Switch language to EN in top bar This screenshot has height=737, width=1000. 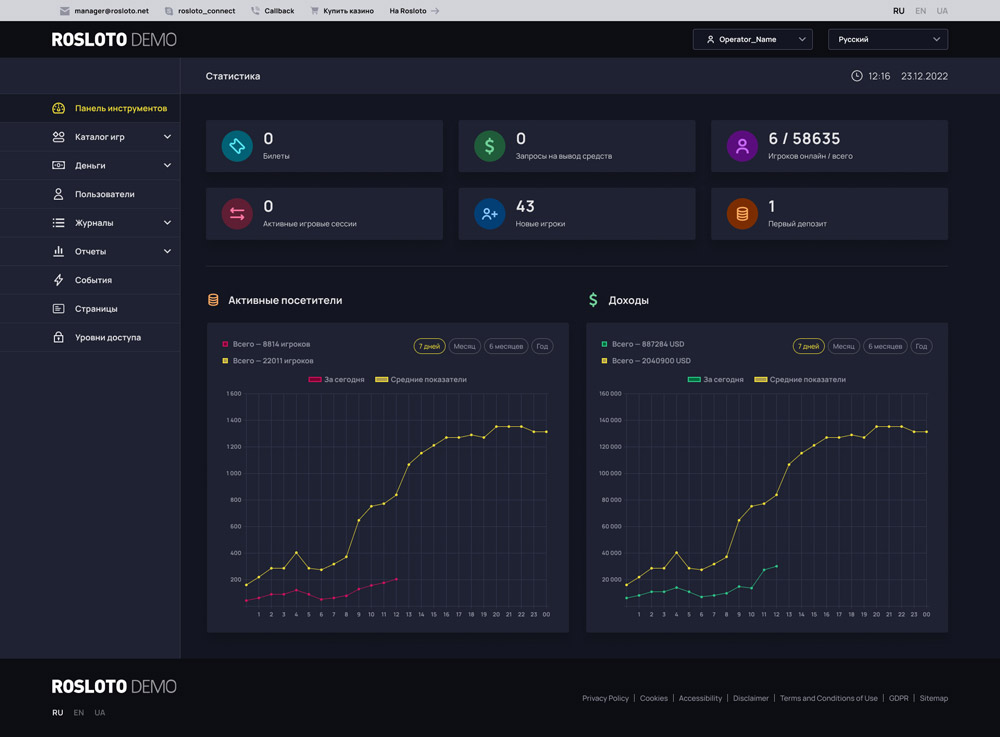coord(920,11)
